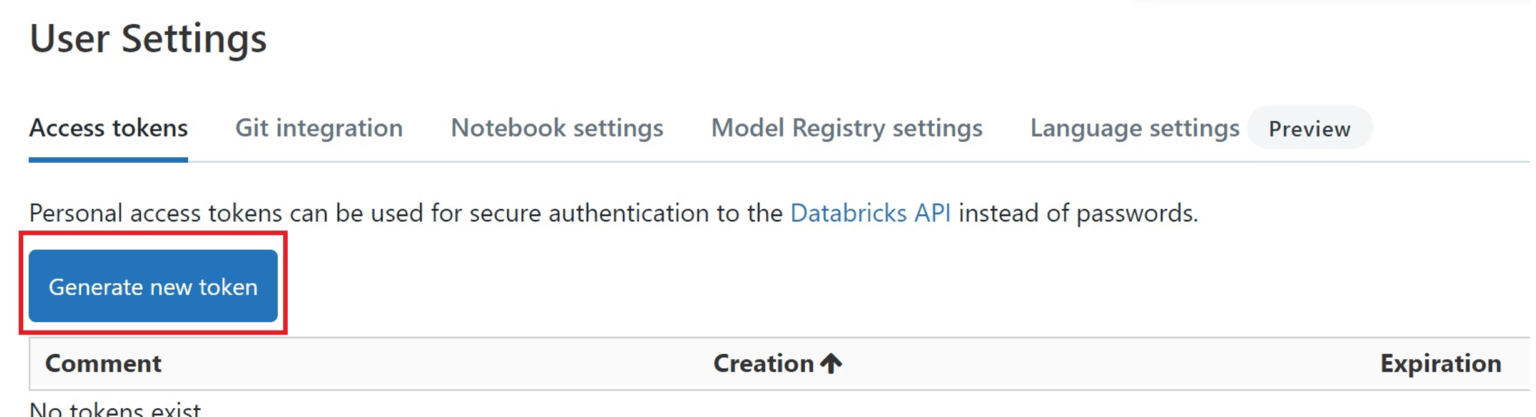The width and height of the screenshot is (1536, 417).
Task: Click the User Settings page heading
Action: 148,39
